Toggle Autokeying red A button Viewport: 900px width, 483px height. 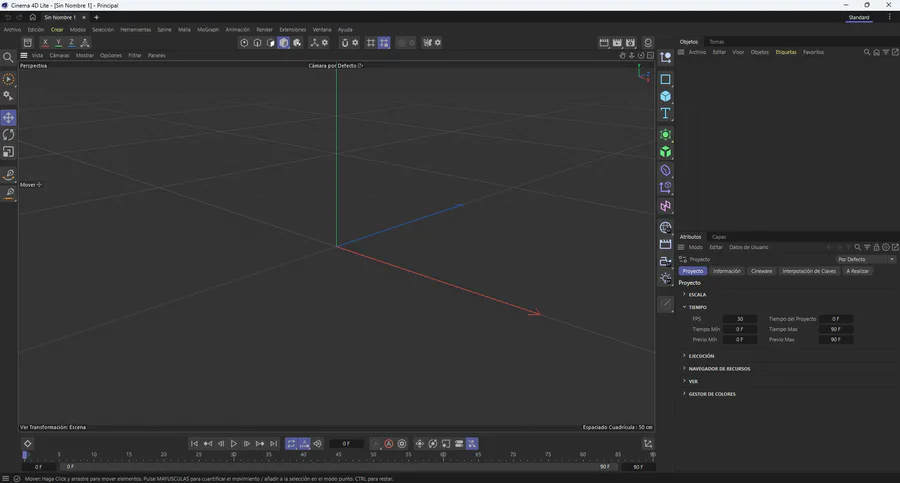(389, 444)
